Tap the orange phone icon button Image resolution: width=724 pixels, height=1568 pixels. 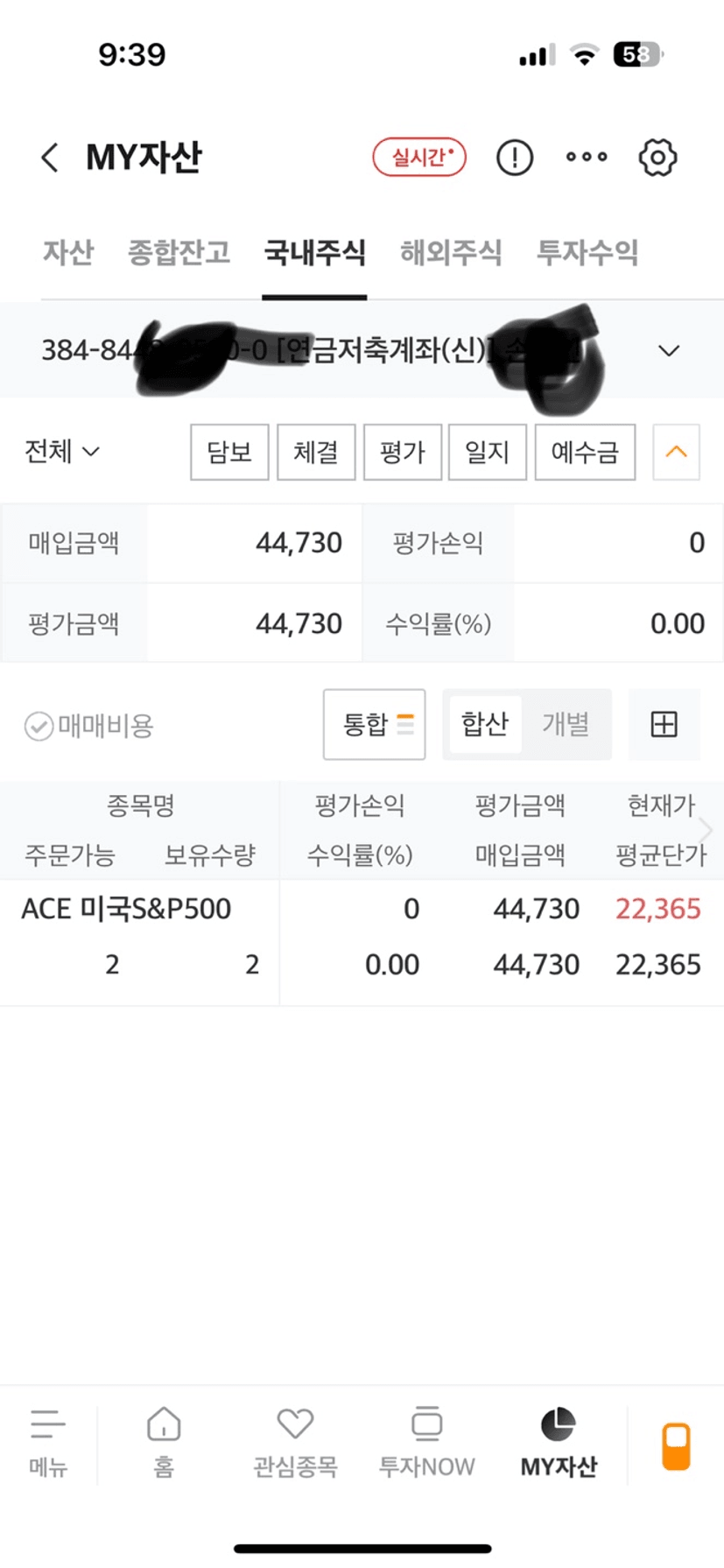[x=676, y=1445]
